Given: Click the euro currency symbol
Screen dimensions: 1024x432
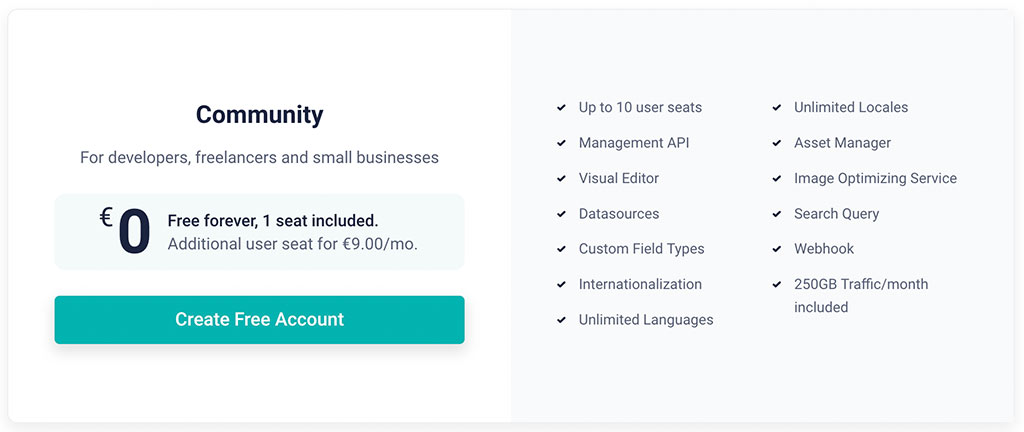Looking at the screenshot, I should point(106,217).
